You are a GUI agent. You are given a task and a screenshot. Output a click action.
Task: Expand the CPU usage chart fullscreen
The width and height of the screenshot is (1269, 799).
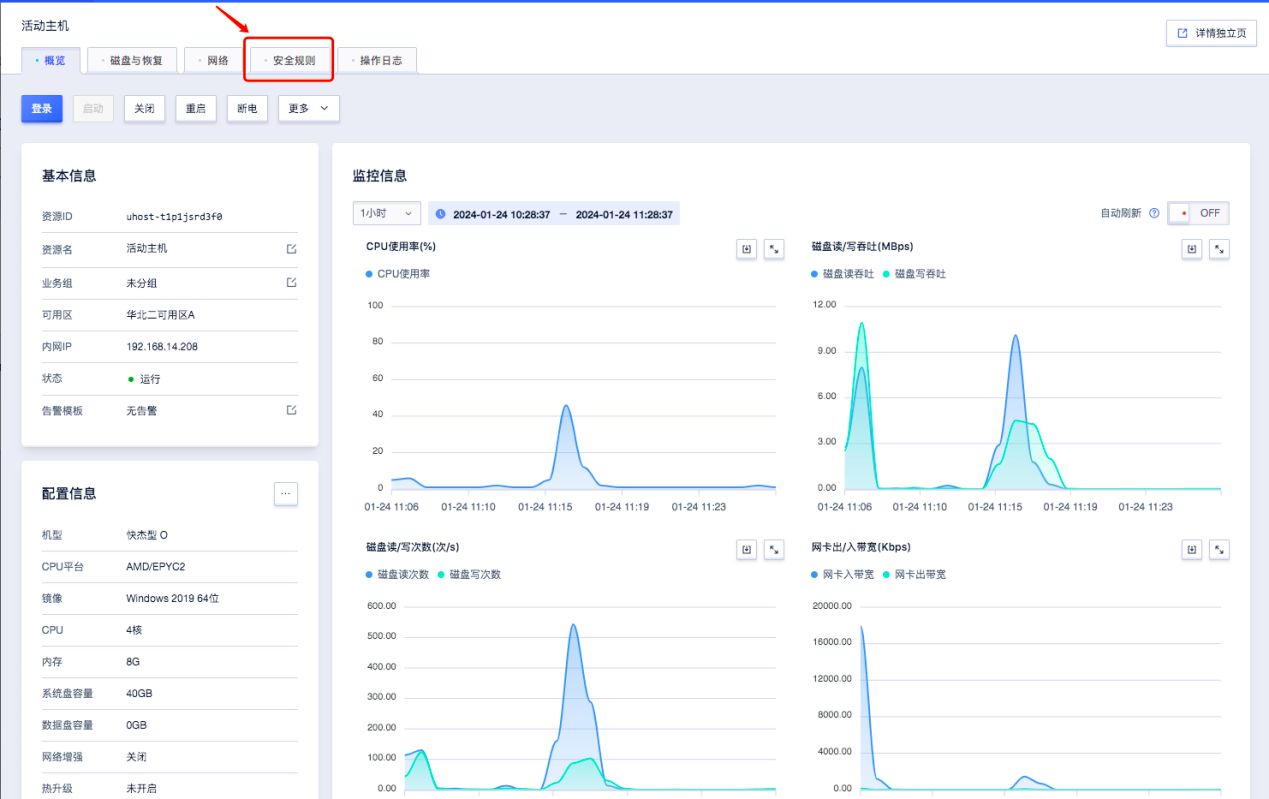pyautogui.click(x=774, y=249)
